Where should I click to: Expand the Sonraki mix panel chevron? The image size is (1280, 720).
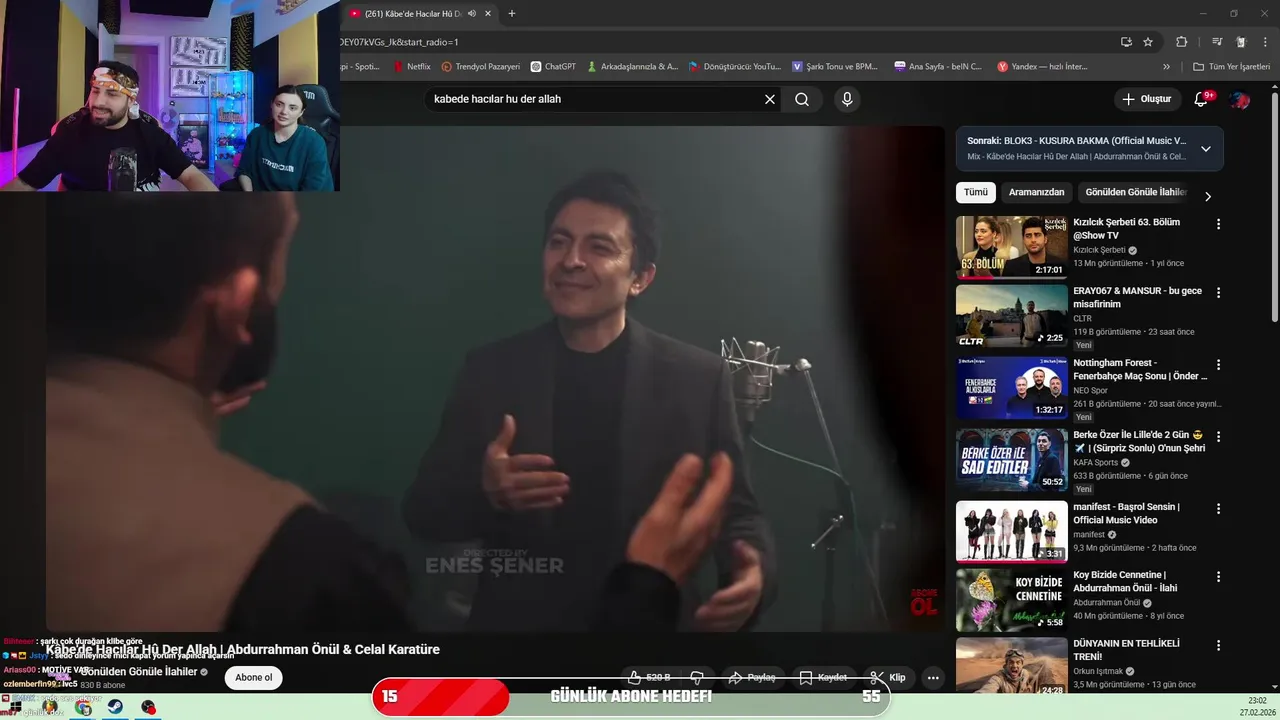1206,149
